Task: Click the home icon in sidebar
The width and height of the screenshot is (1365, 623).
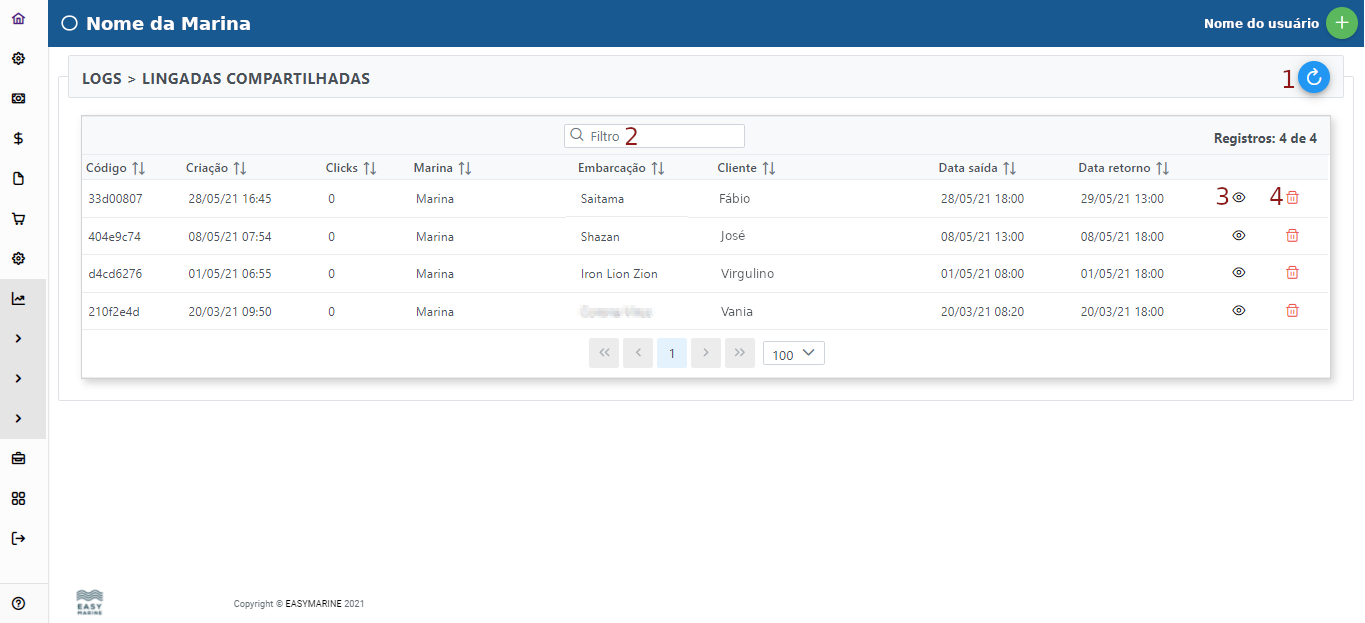Action: tap(18, 19)
